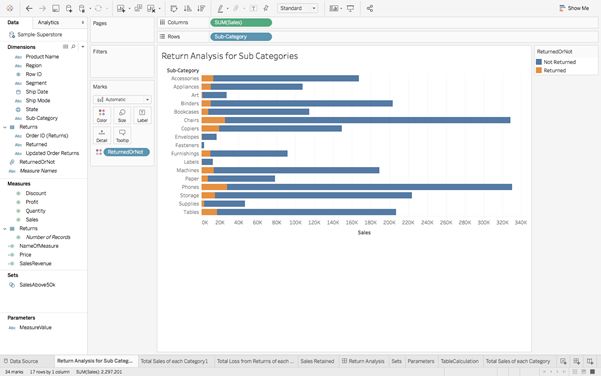The height and width of the screenshot is (376, 601).
Task: Select the Profit measure field
Action: [32, 202]
